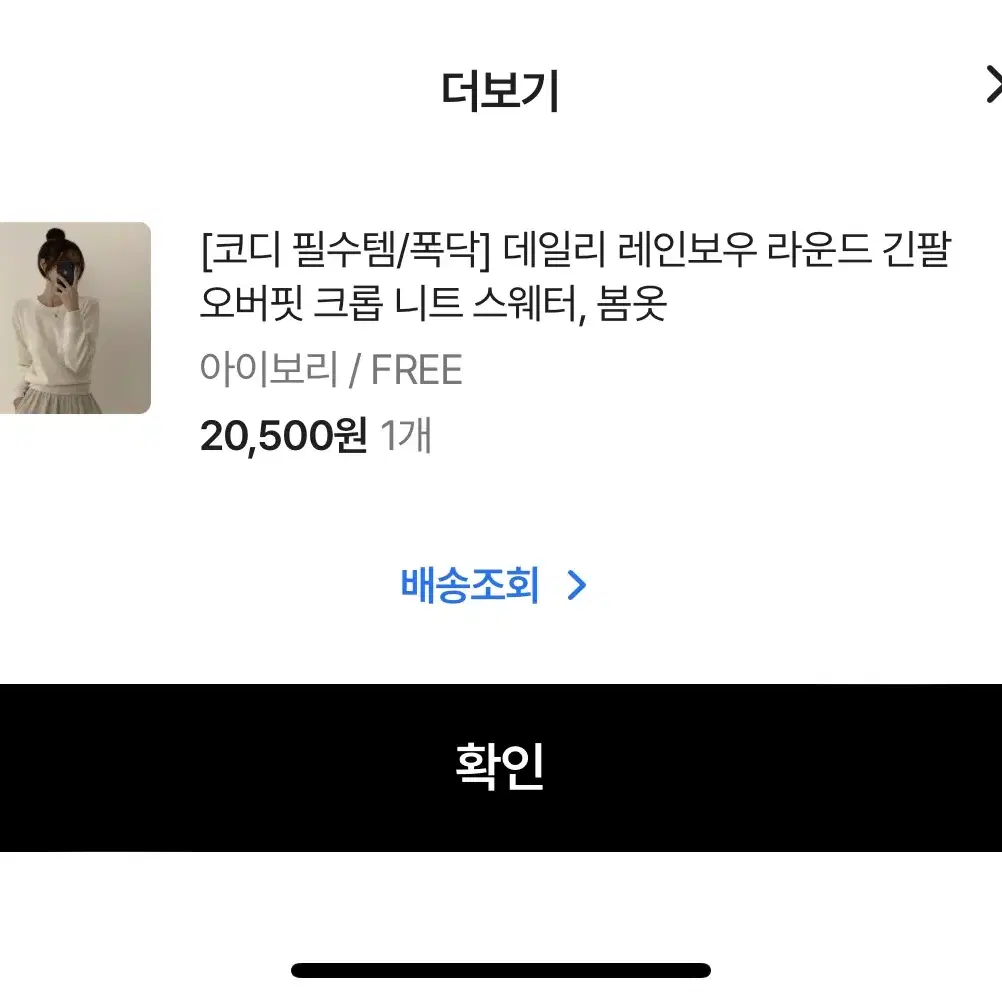Confirm with the black 확인 button
This screenshot has width=1002, height=1002.
click(x=501, y=767)
